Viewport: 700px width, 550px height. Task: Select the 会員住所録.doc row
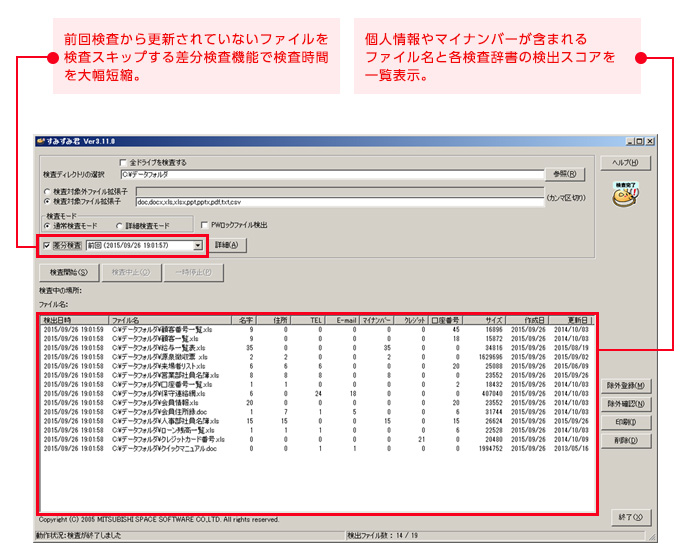[316, 412]
